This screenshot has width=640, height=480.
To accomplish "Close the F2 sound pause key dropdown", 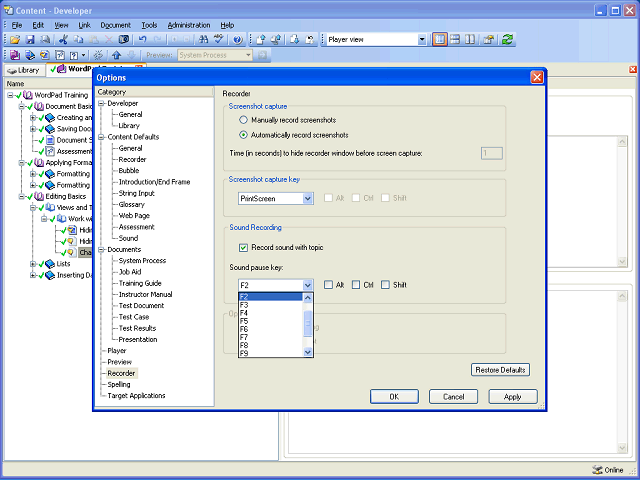I will pos(308,285).
